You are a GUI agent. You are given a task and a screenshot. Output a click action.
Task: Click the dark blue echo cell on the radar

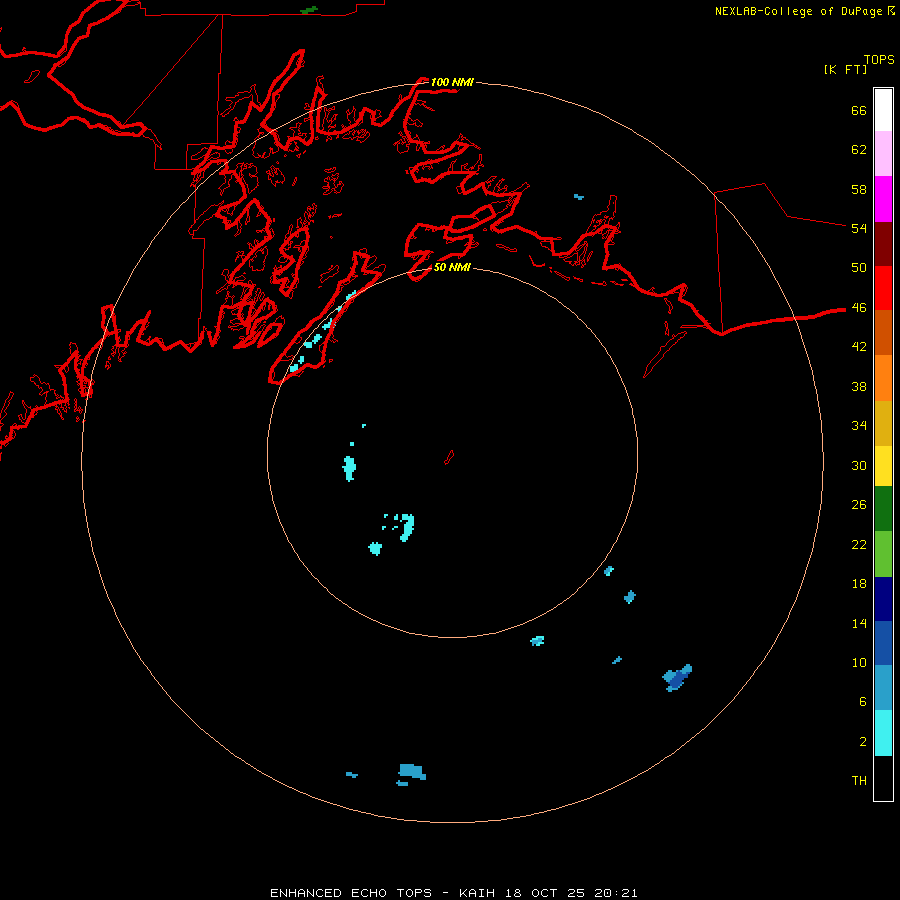(677, 680)
